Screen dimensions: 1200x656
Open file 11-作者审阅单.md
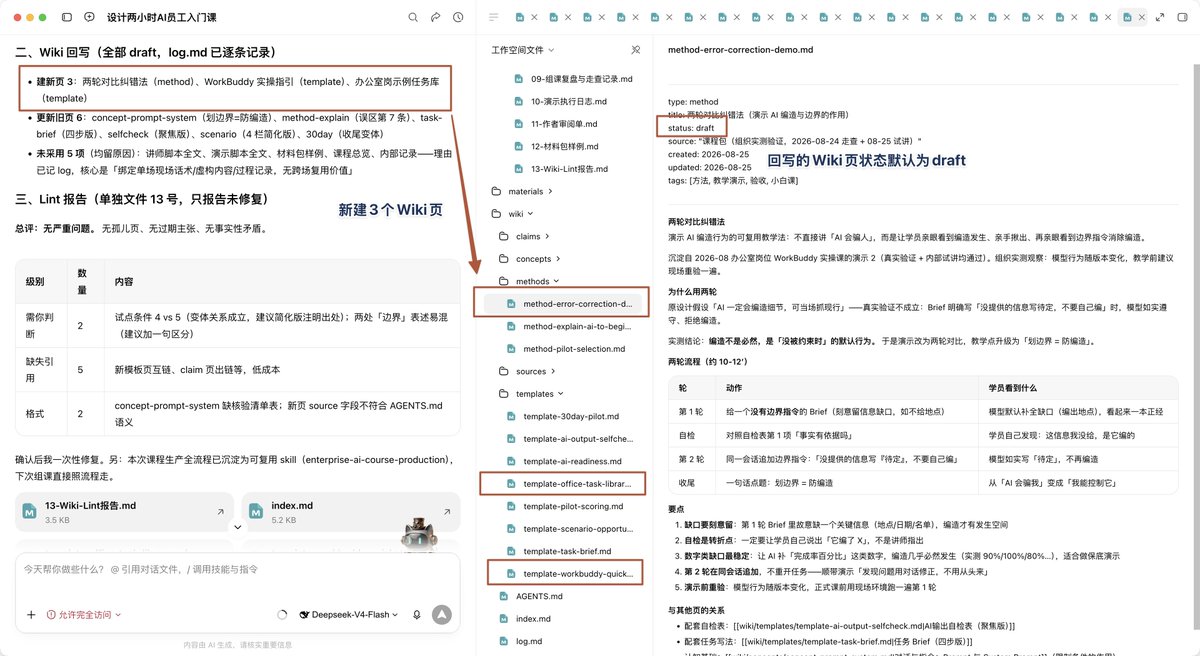pyautogui.click(x=554, y=124)
